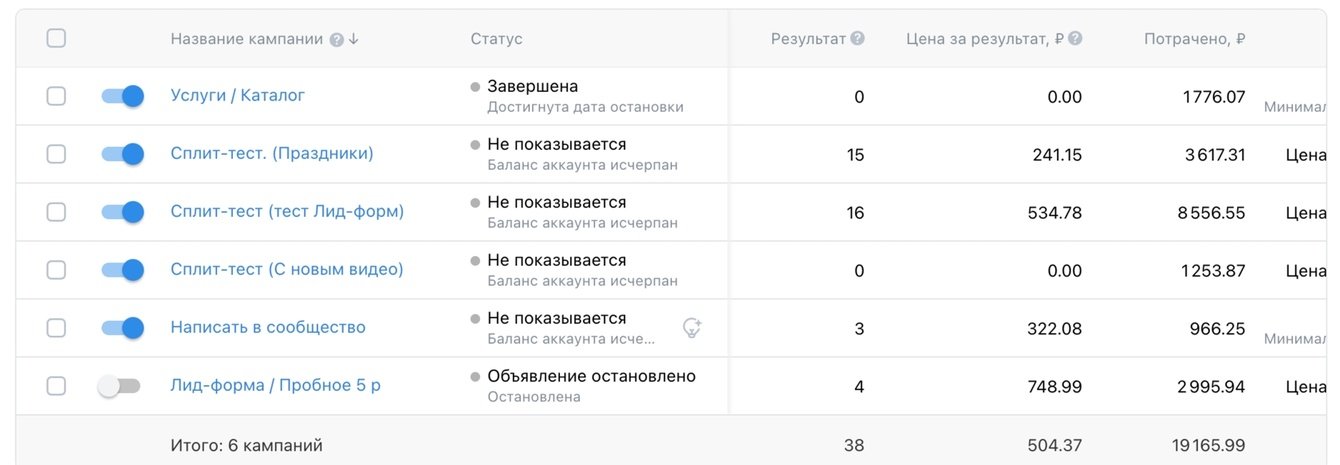Screen dimensions: 1340x465
Task: Click Цена value in Сплит-тест. (Праздники) row
Action: coord(1305,155)
